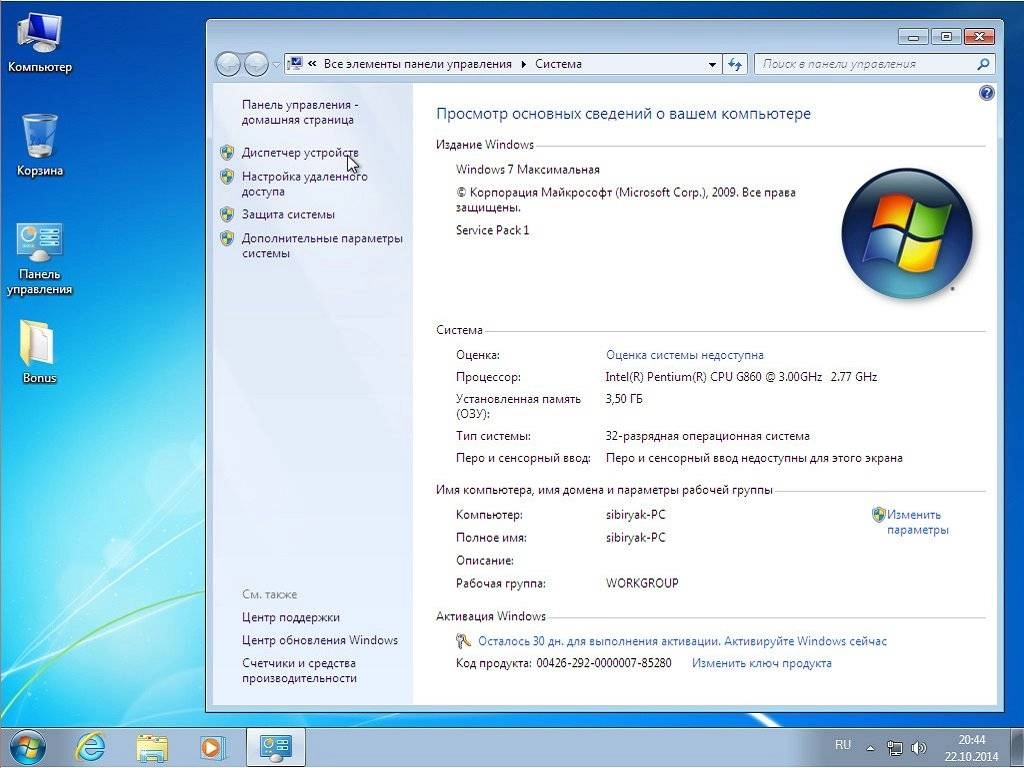Click the refresh button next to address bar
The width and height of the screenshot is (1024, 768).
pyautogui.click(x=735, y=64)
